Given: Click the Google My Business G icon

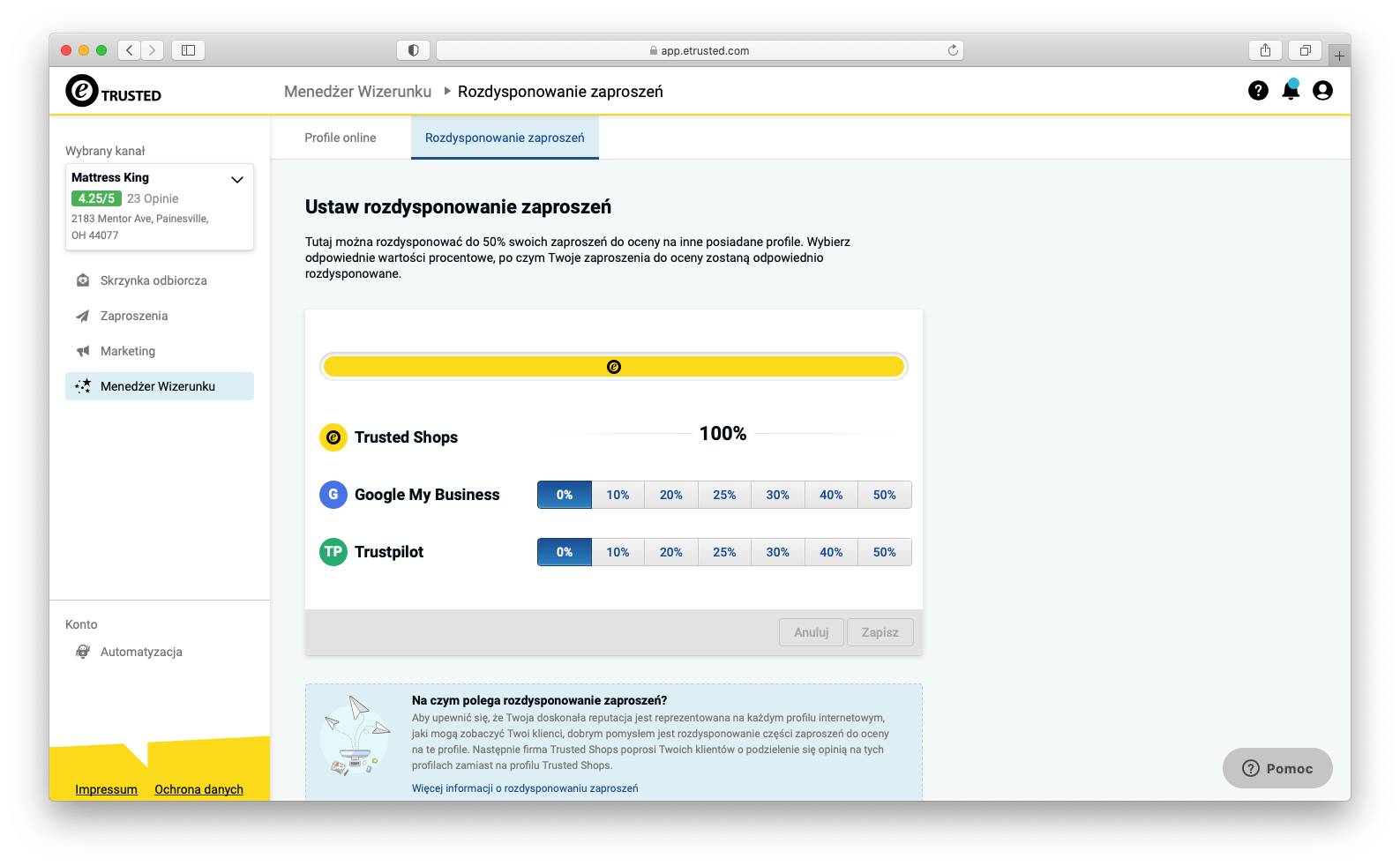Looking at the screenshot, I should [x=333, y=495].
